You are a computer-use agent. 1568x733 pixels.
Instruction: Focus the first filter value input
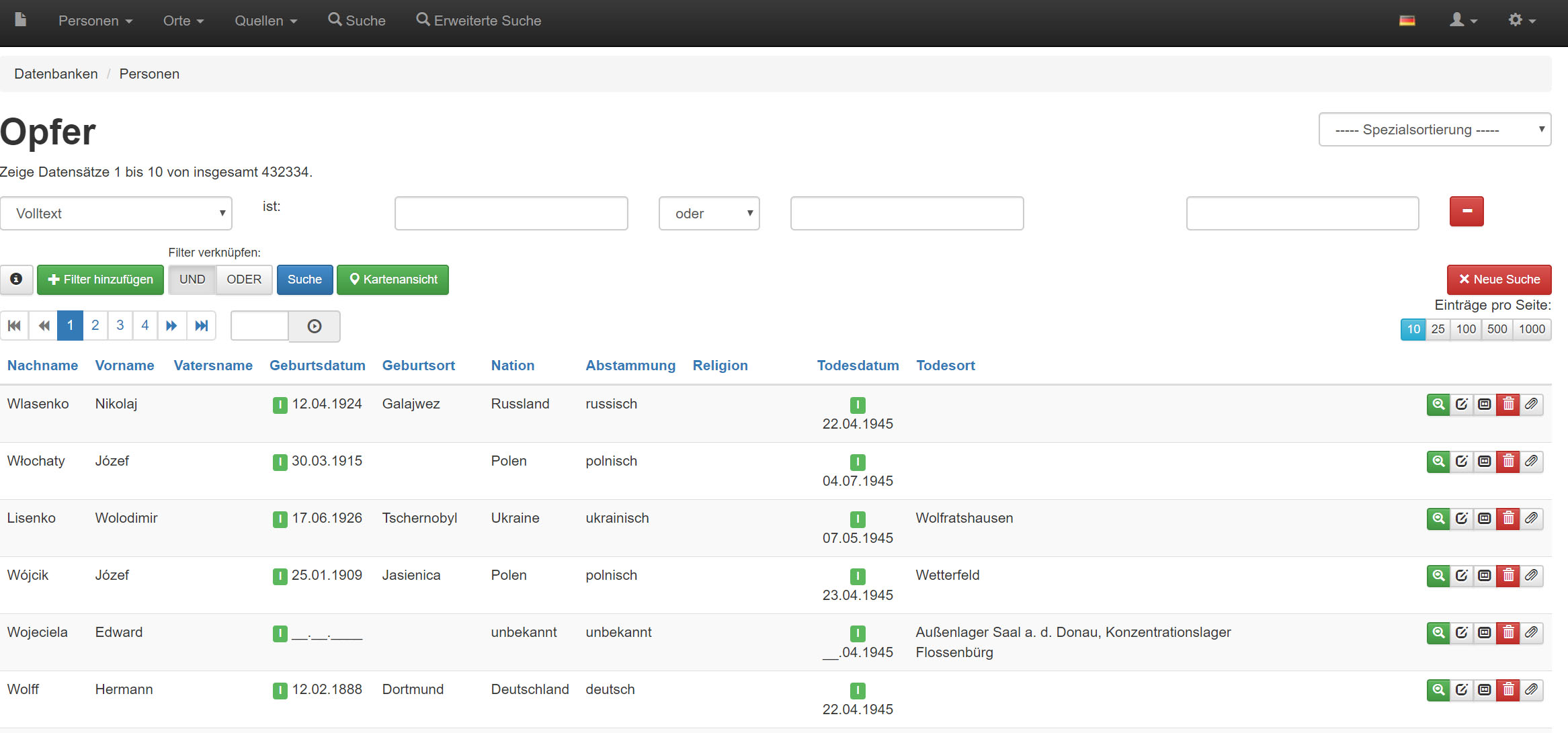pos(511,213)
